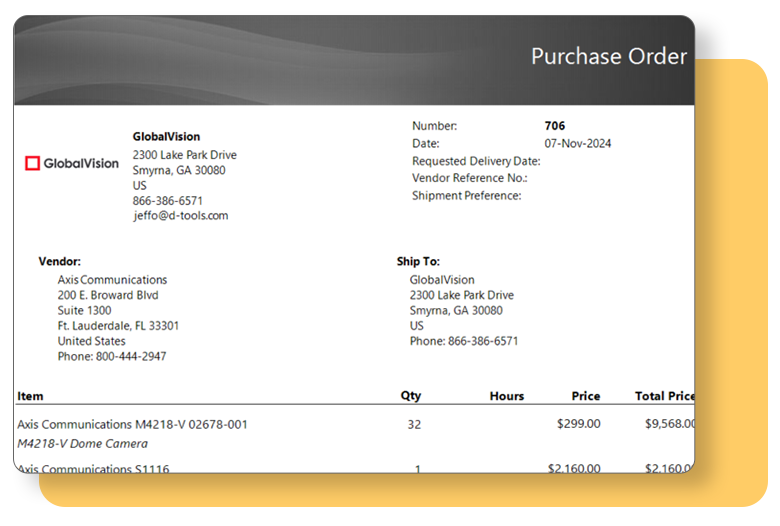The image size is (780, 526).
Task: Click the 'Ship To:' section heading
Action: (x=418, y=261)
